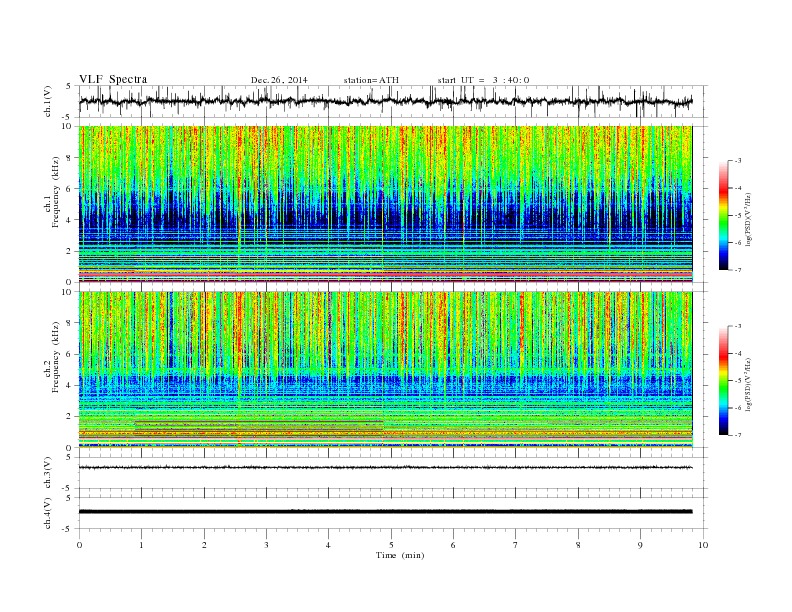
Task: Click the '-5' value on ch.2 colorbar
Action: [737, 381]
